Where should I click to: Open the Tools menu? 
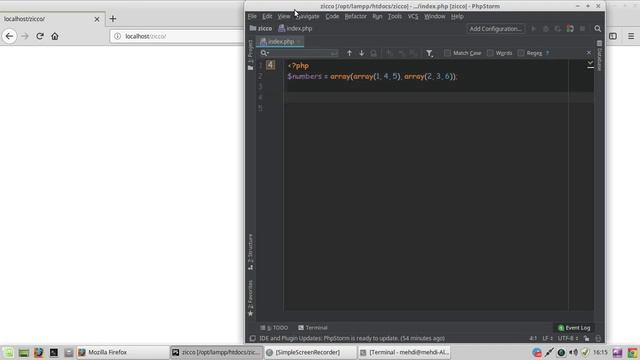click(x=394, y=16)
